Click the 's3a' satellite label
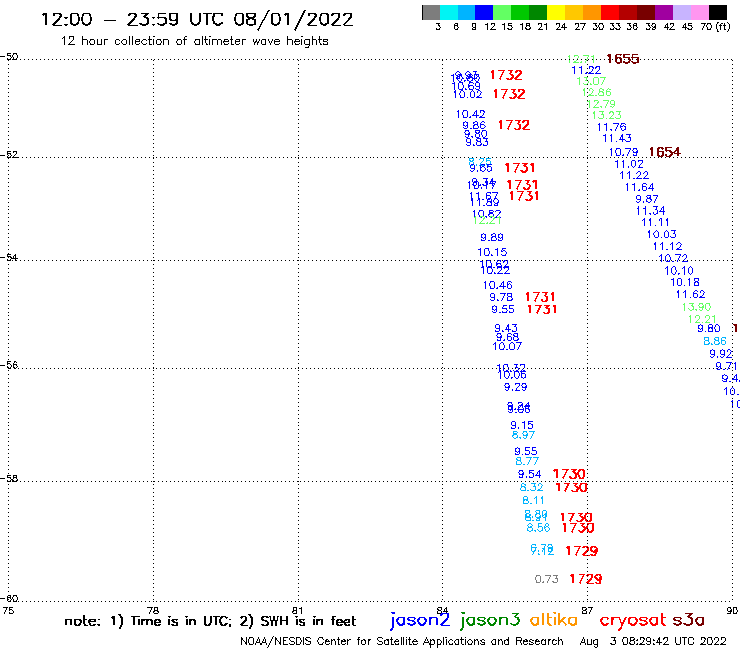Viewport: 740px width, 650px height. tap(688, 620)
